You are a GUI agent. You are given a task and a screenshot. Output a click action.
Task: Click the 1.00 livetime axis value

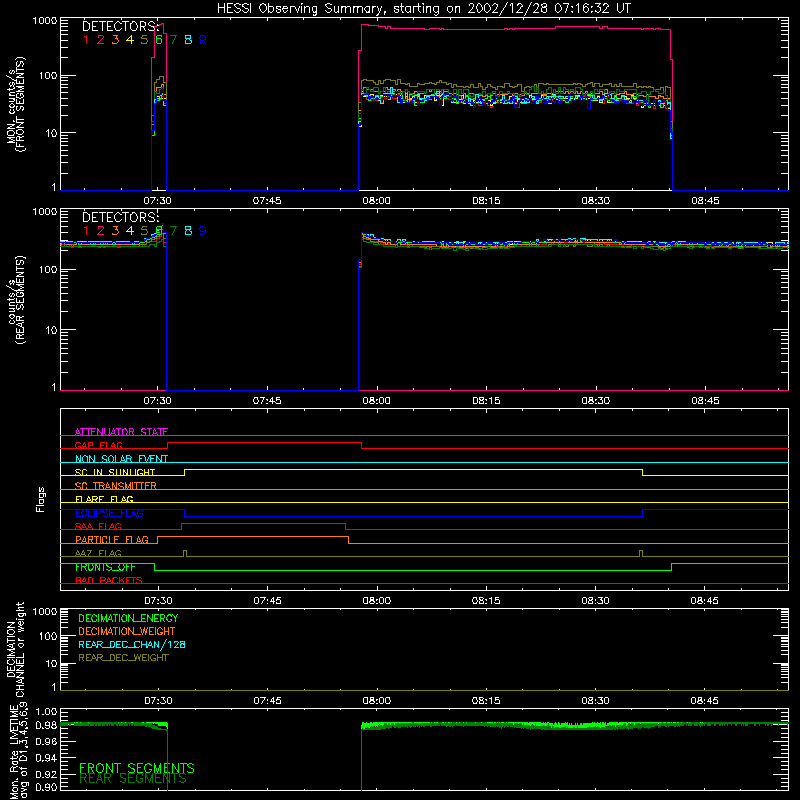pyautogui.click(x=46, y=712)
